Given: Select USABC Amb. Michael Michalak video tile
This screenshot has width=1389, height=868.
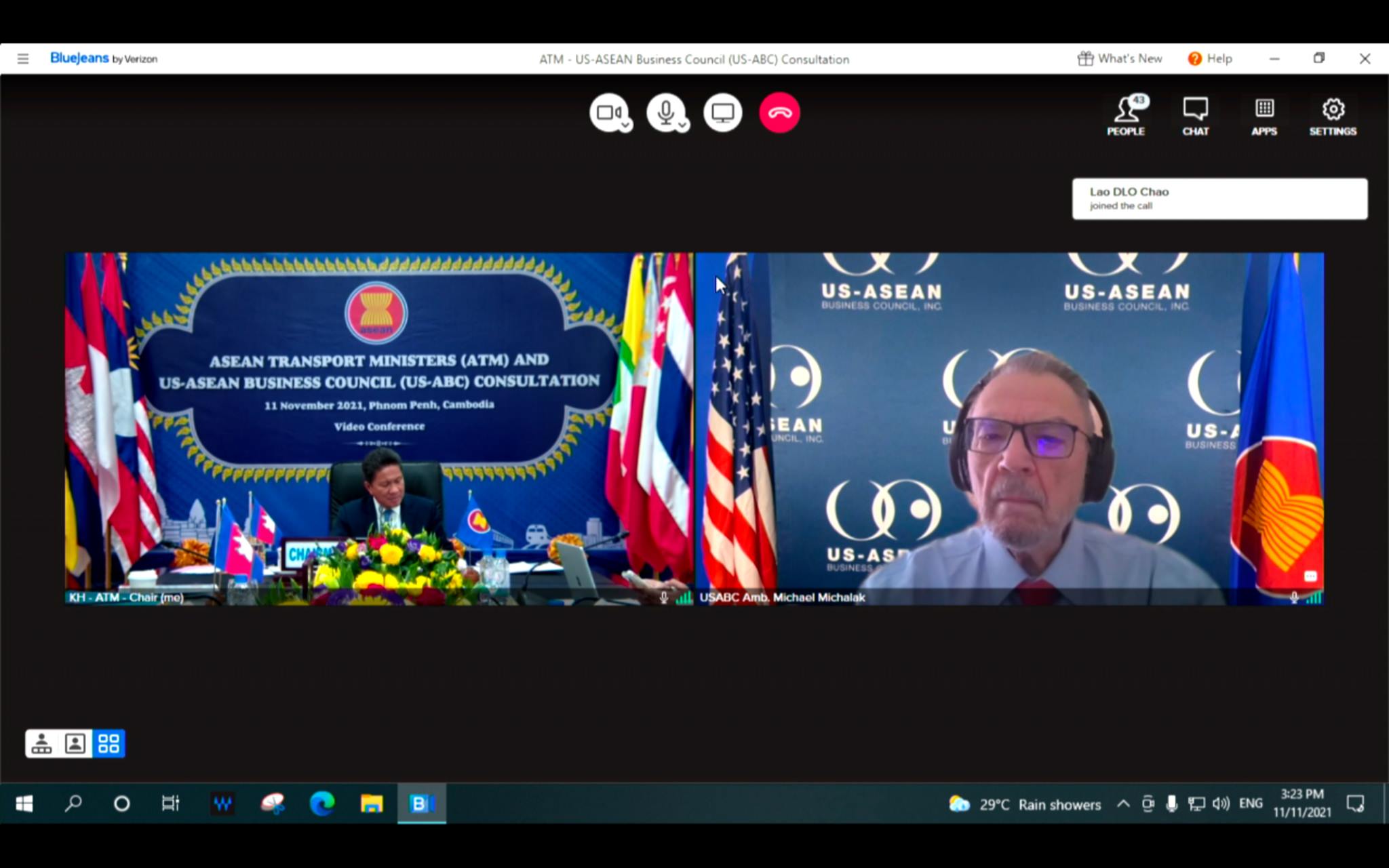Looking at the screenshot, I should (1009, 429).
